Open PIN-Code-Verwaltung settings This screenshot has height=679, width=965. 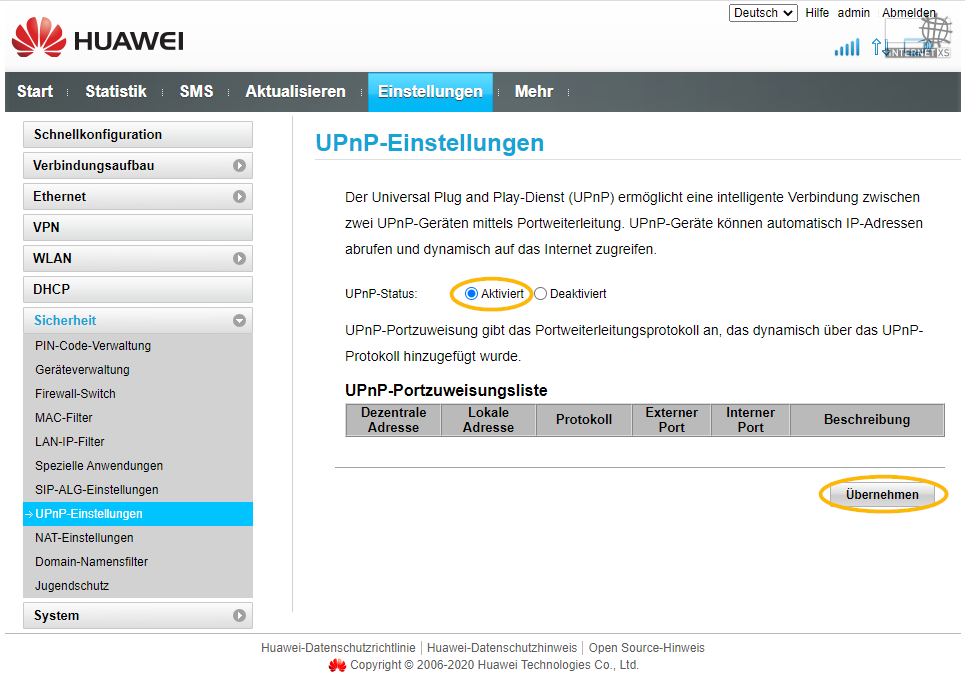(x=93, y=346)
